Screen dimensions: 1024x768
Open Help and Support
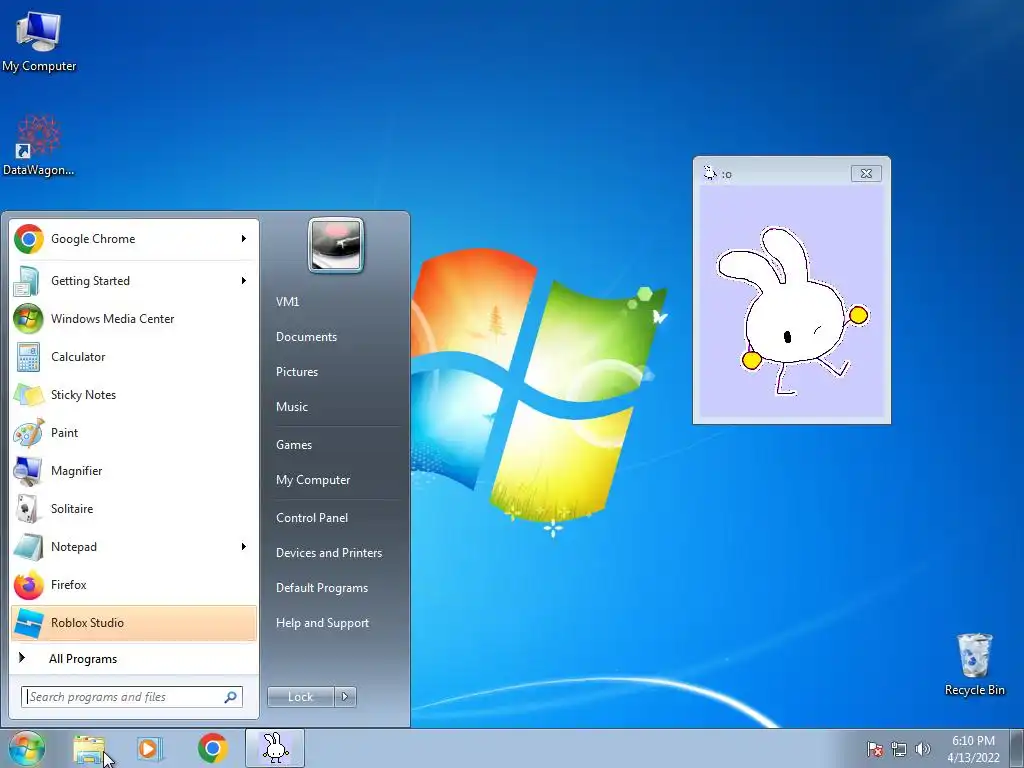[323, 623]
